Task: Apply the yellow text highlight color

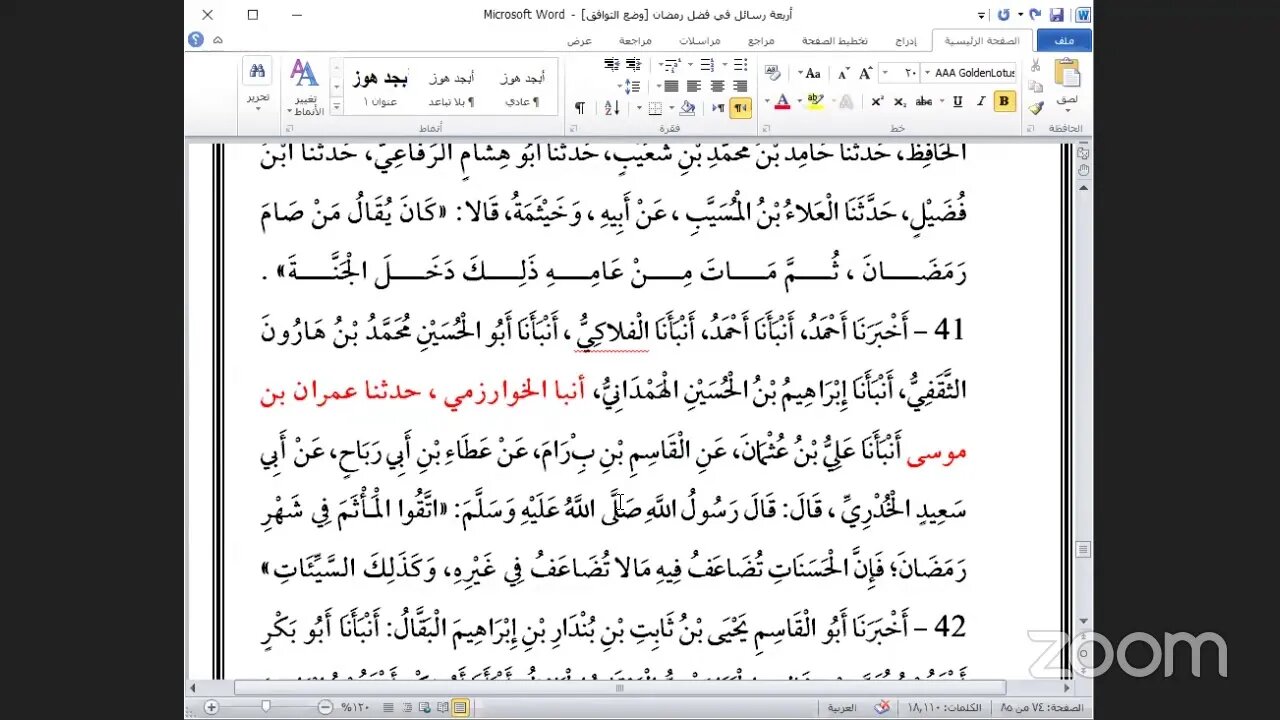Action: (x=814, y=101)
